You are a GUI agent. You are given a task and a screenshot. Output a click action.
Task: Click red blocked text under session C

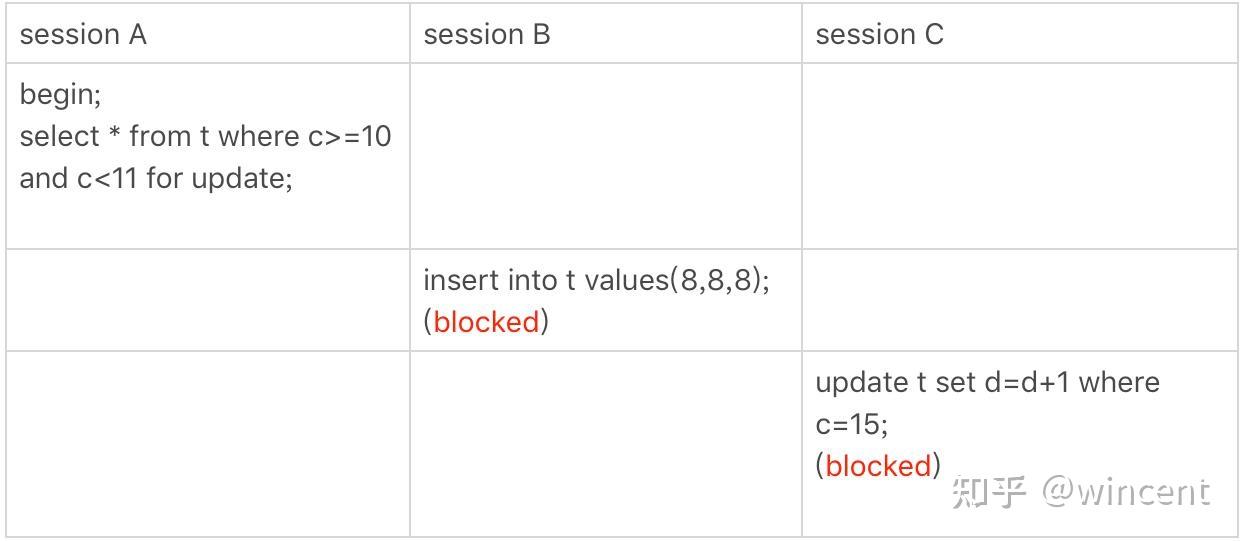878,466
